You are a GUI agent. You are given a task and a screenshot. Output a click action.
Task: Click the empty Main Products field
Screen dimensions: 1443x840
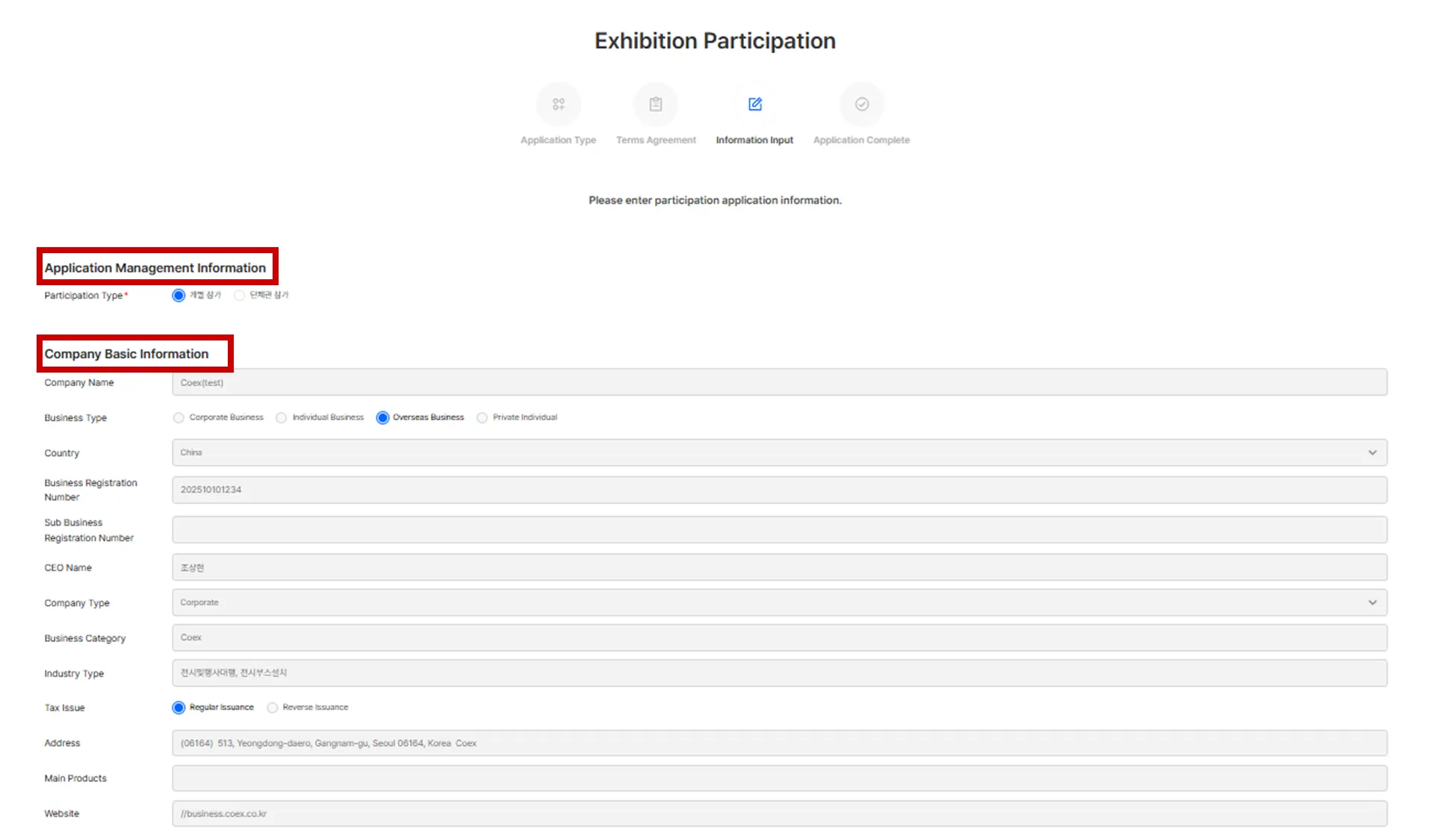pyautogui.click(x=779, y=779)
